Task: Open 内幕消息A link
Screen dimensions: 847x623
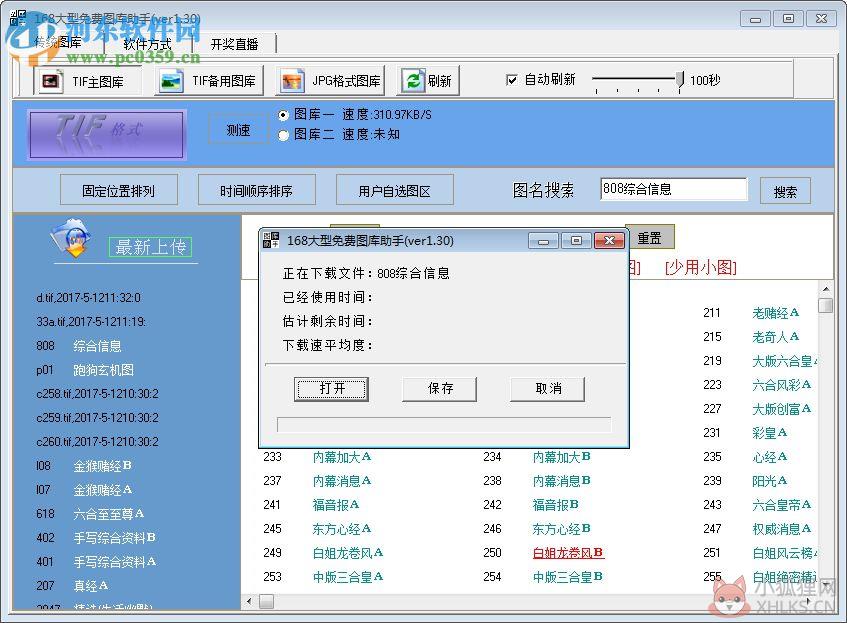Action: coord(342,481)
